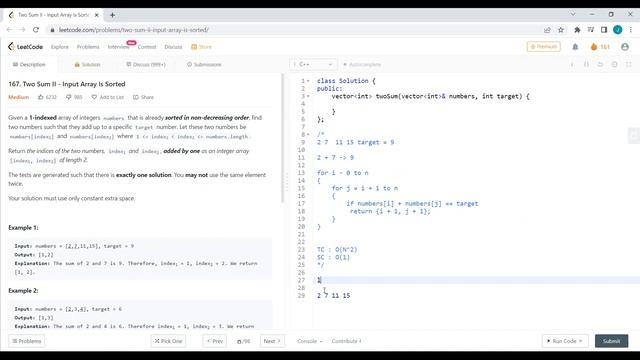The image size is (640, 360).
Task: Open the Contribute link
Action: [346, 341]
